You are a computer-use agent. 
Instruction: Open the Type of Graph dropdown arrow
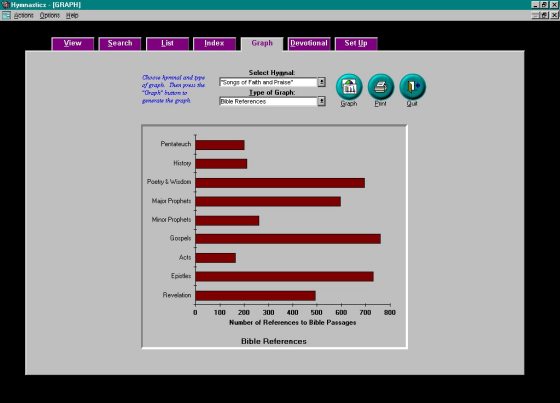coord(321,101)
